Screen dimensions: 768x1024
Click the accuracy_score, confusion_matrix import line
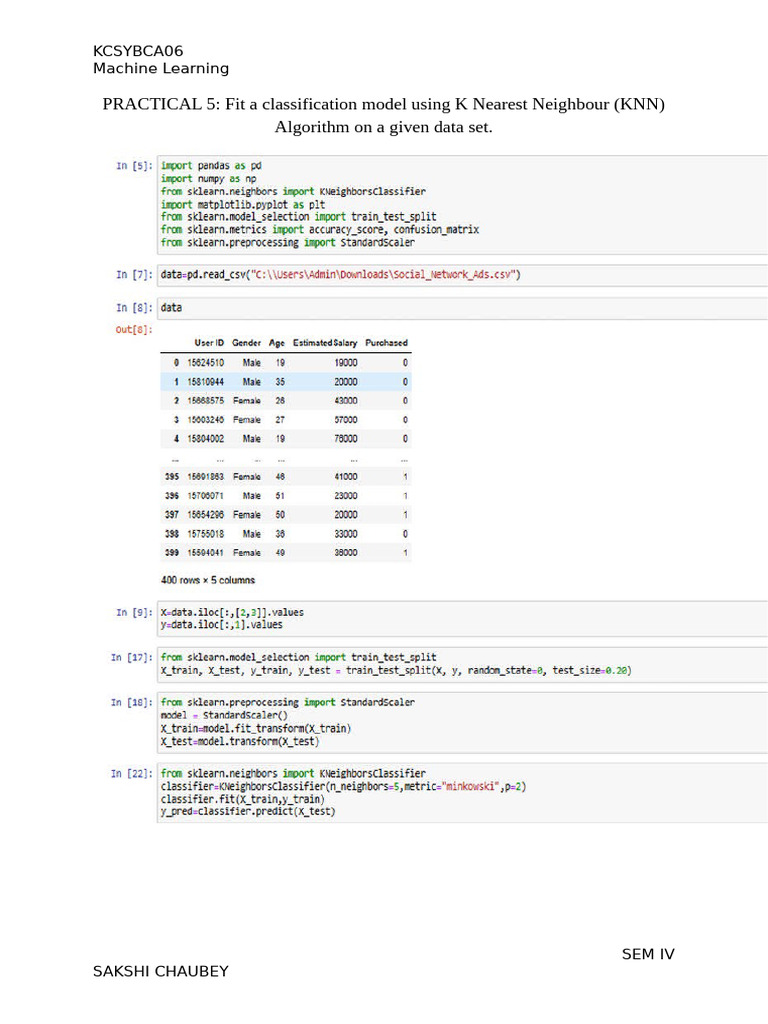pyautogui.click(x=320, y=230)
